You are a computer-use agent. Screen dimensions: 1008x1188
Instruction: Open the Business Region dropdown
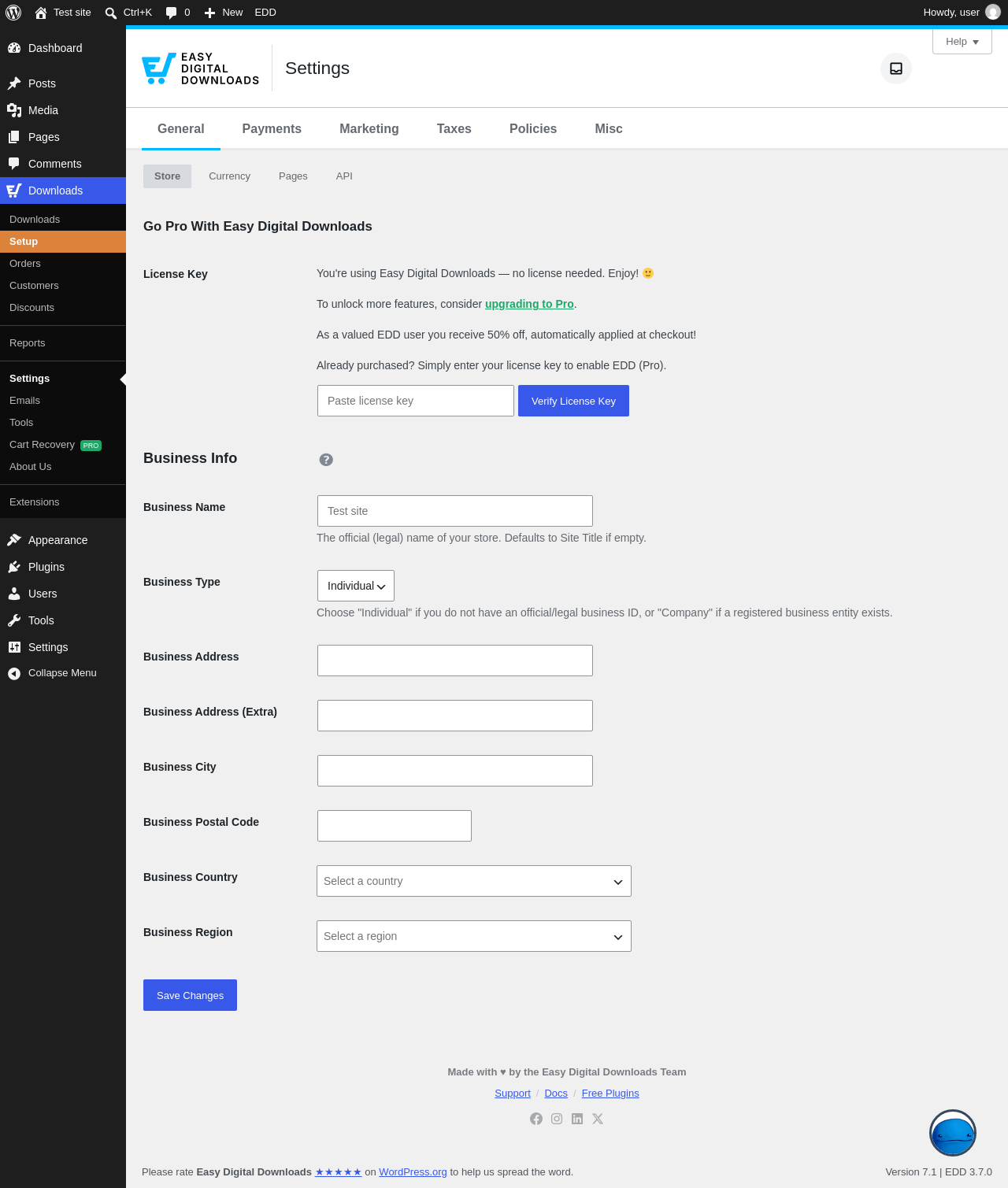(x=474, y=936)
